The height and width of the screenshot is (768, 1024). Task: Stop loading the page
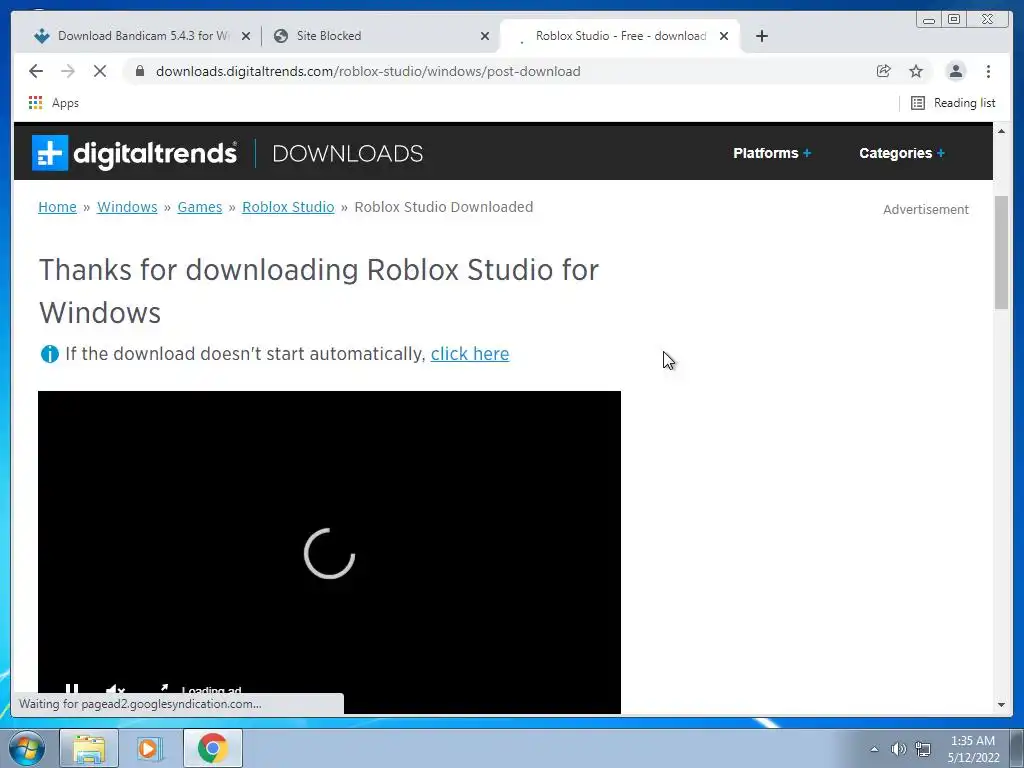[x=100, y=71]
